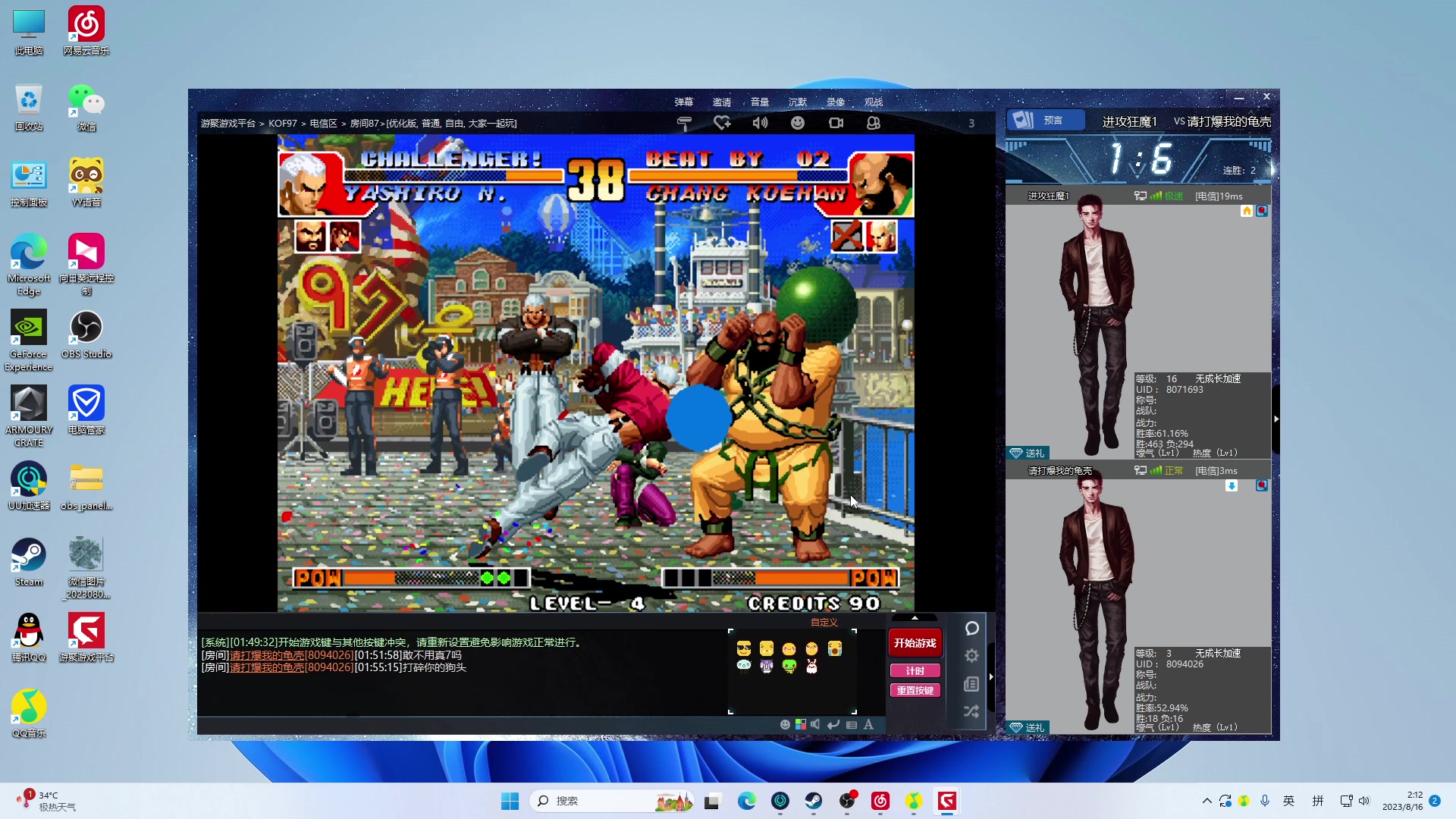Click the yellow home icon on 进攻狂魔1 card
This screenshot has height=819, width=1456.
pyautogui.click(x=1247, y=212)
